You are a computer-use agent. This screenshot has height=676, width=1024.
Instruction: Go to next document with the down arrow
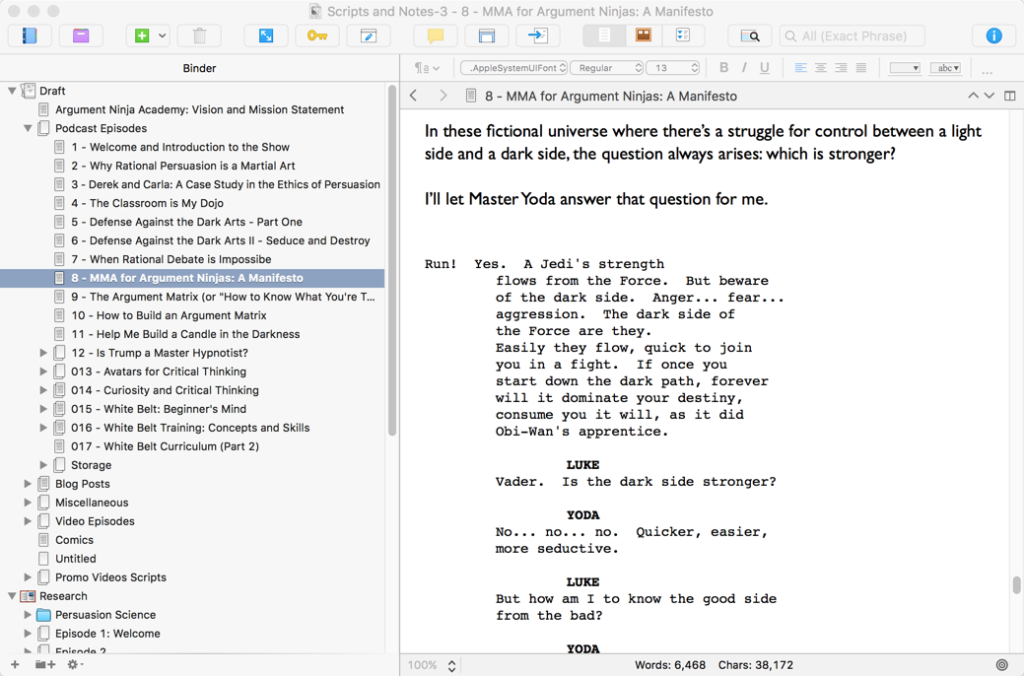click(989, 96)
